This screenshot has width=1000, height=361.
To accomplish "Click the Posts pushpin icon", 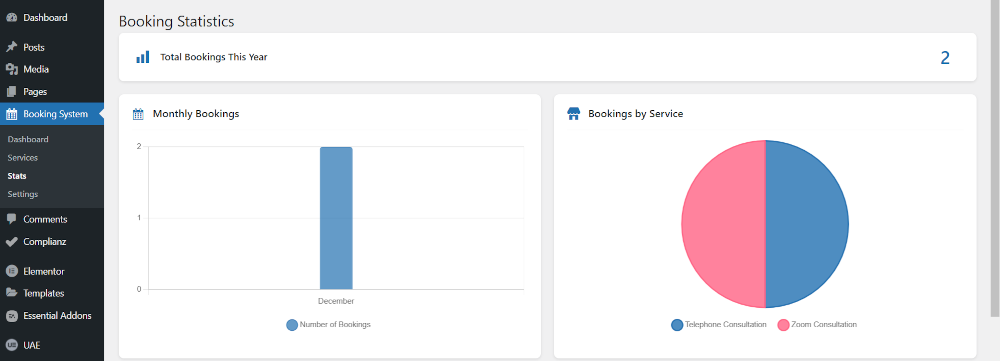I will 11,47.
